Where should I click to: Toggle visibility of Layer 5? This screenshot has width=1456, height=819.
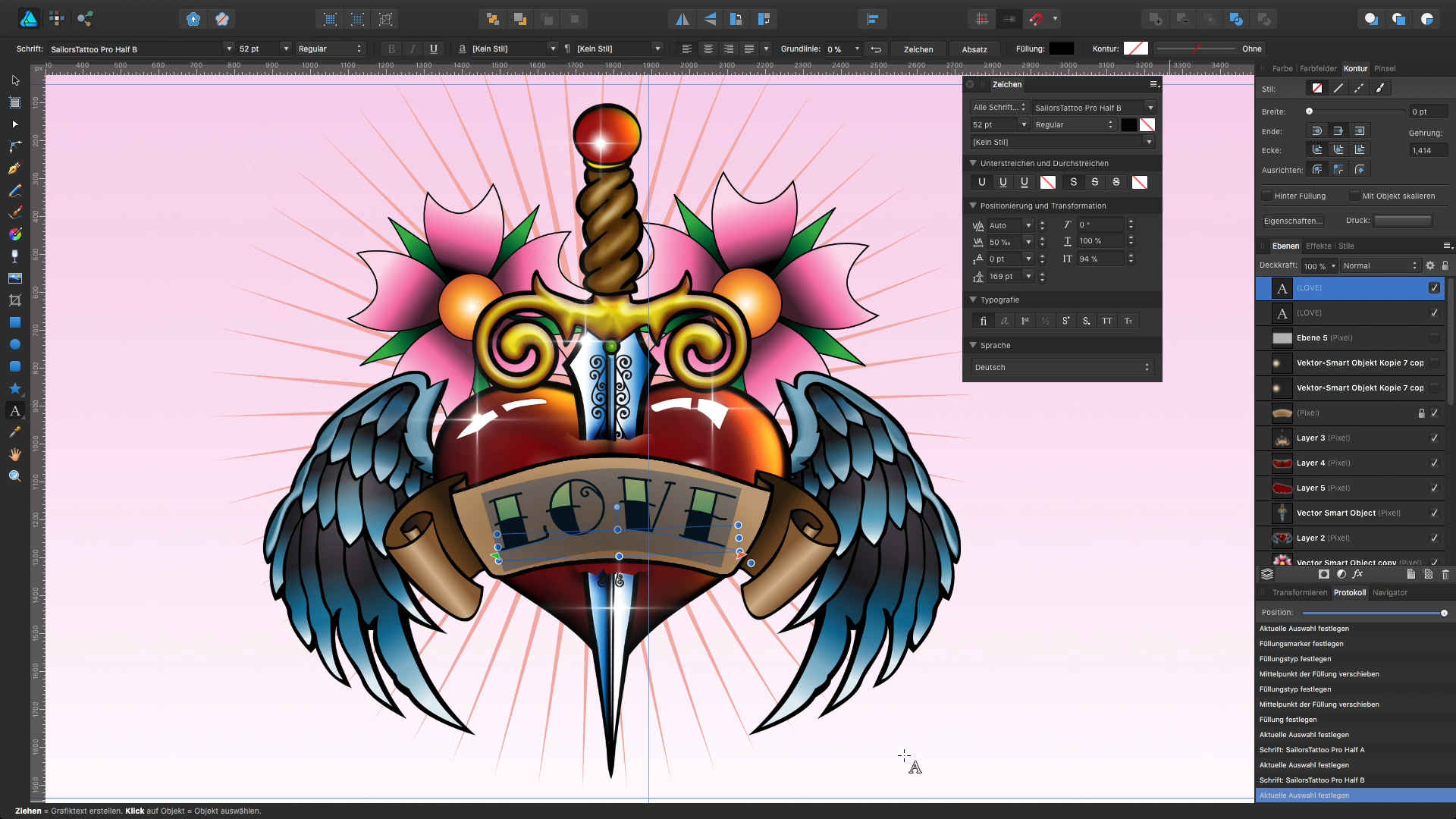pos(1434,488)
